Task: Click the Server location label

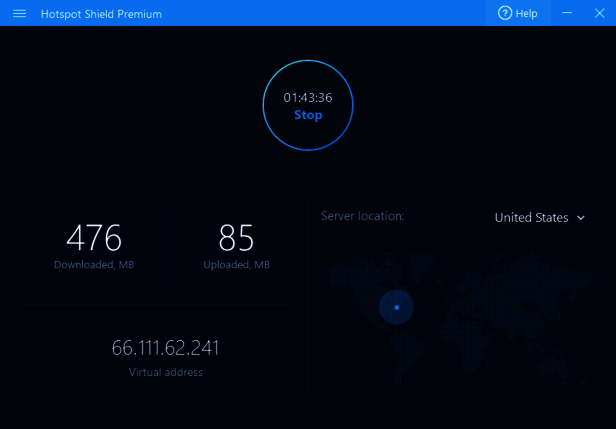Action: [x=362, y=216]
